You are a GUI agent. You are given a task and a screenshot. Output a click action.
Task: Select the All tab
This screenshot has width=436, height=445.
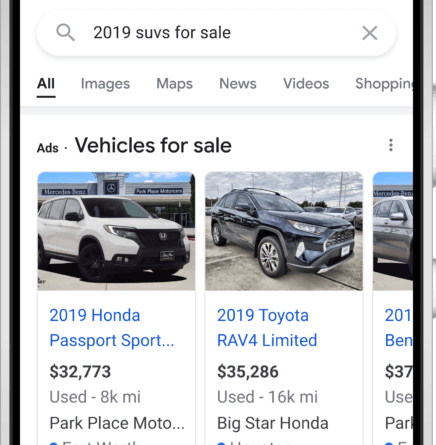[46, 84]
